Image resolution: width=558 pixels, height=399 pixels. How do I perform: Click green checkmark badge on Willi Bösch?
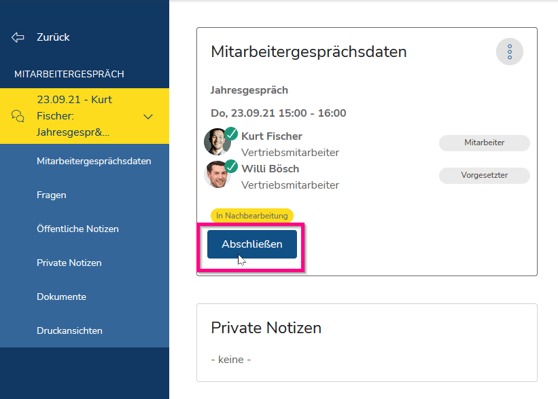pos(232,166)
